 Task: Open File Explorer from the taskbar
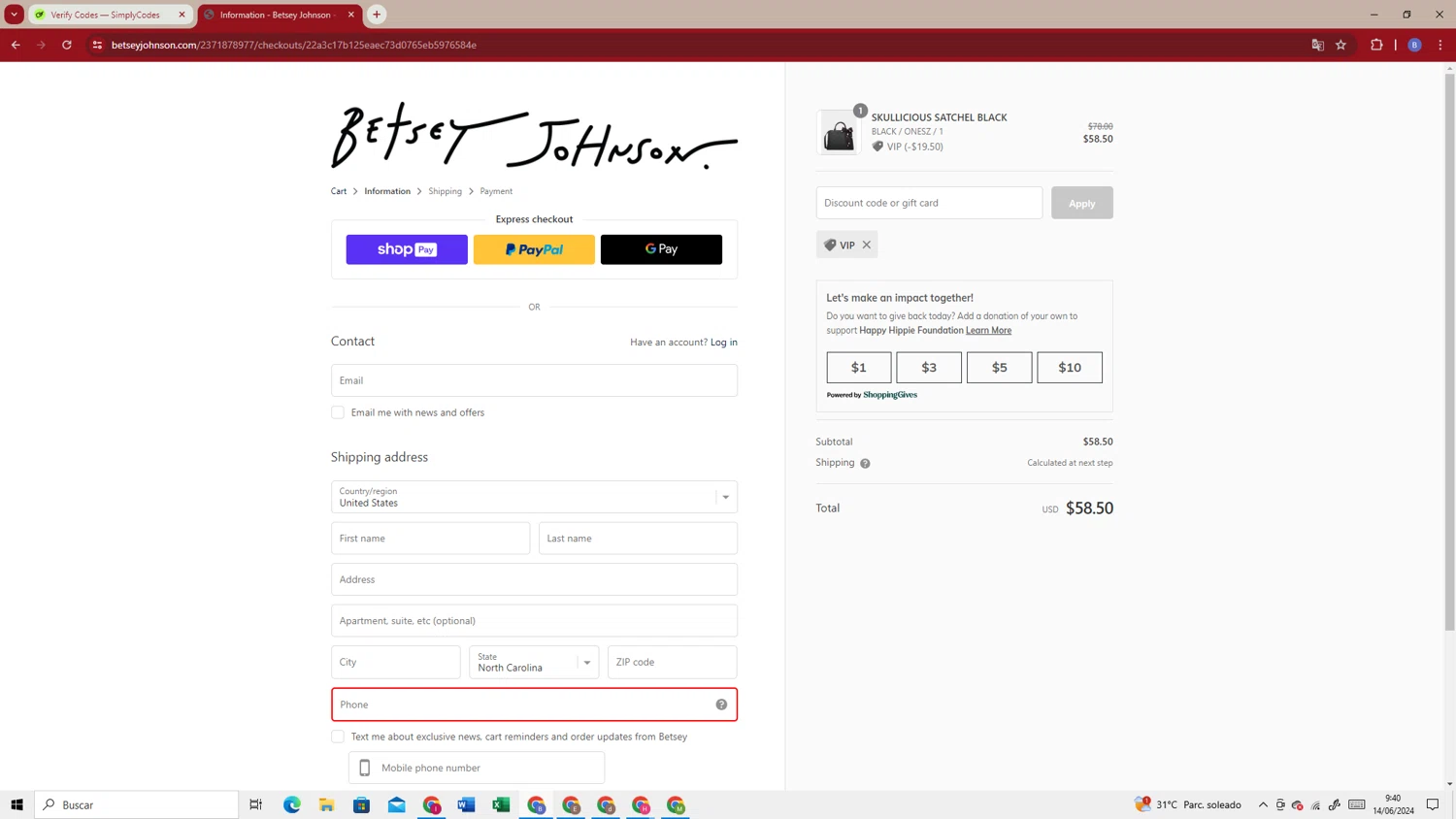coord(327,804)
